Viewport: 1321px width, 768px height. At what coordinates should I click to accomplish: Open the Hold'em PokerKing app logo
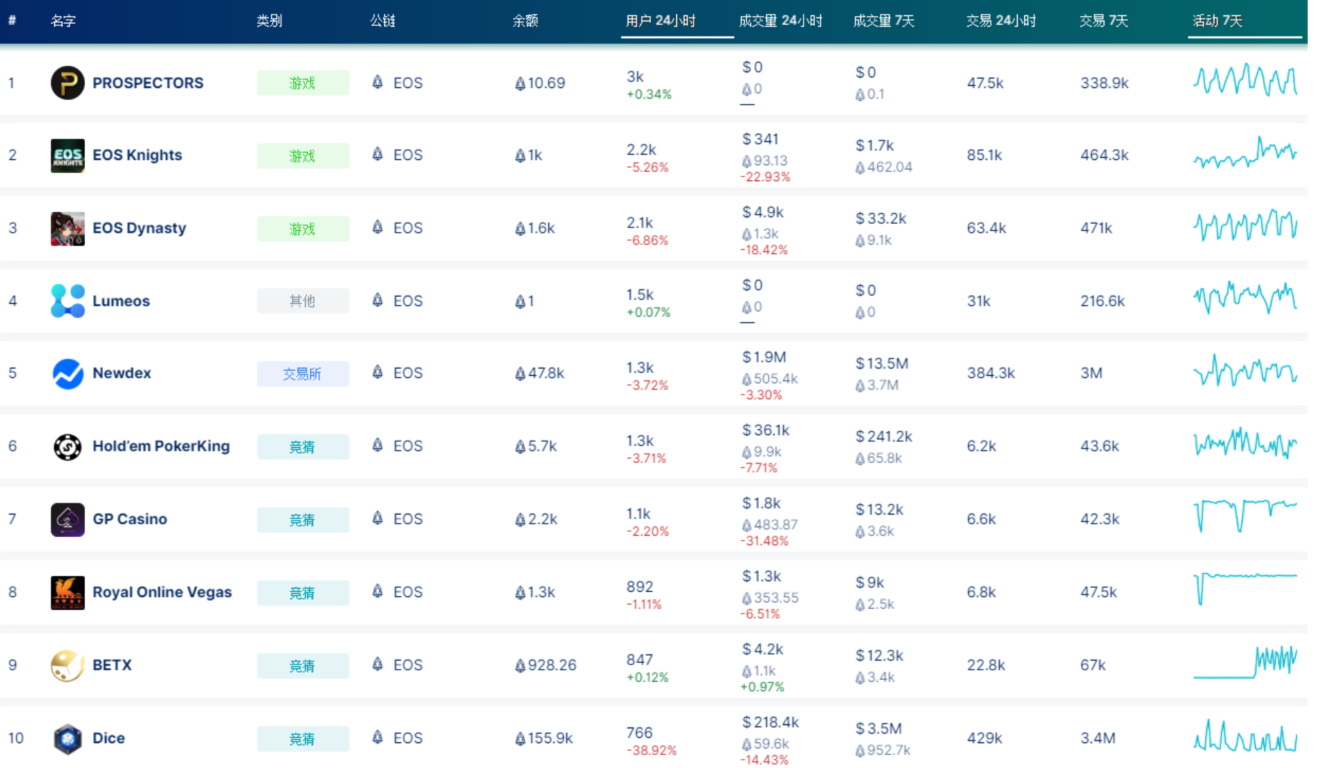[68, 446]
